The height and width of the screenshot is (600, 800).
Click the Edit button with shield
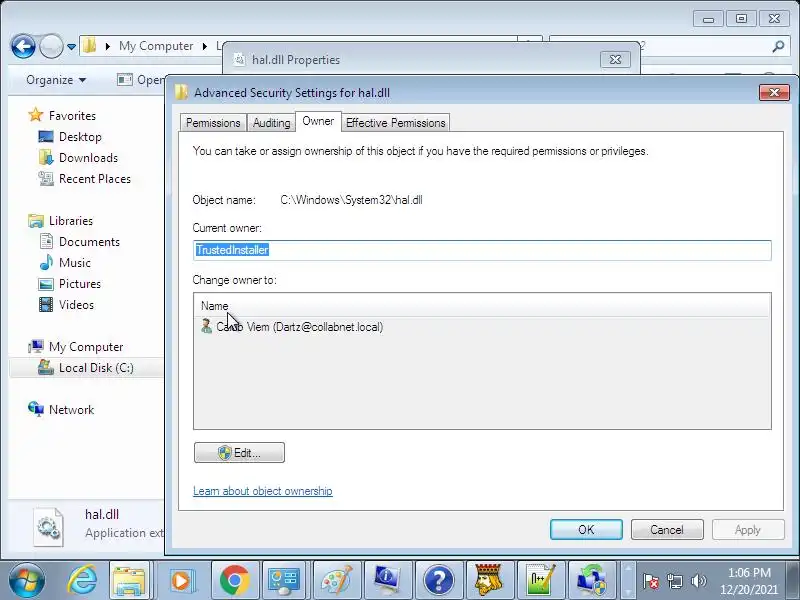(x=239, y=453)
